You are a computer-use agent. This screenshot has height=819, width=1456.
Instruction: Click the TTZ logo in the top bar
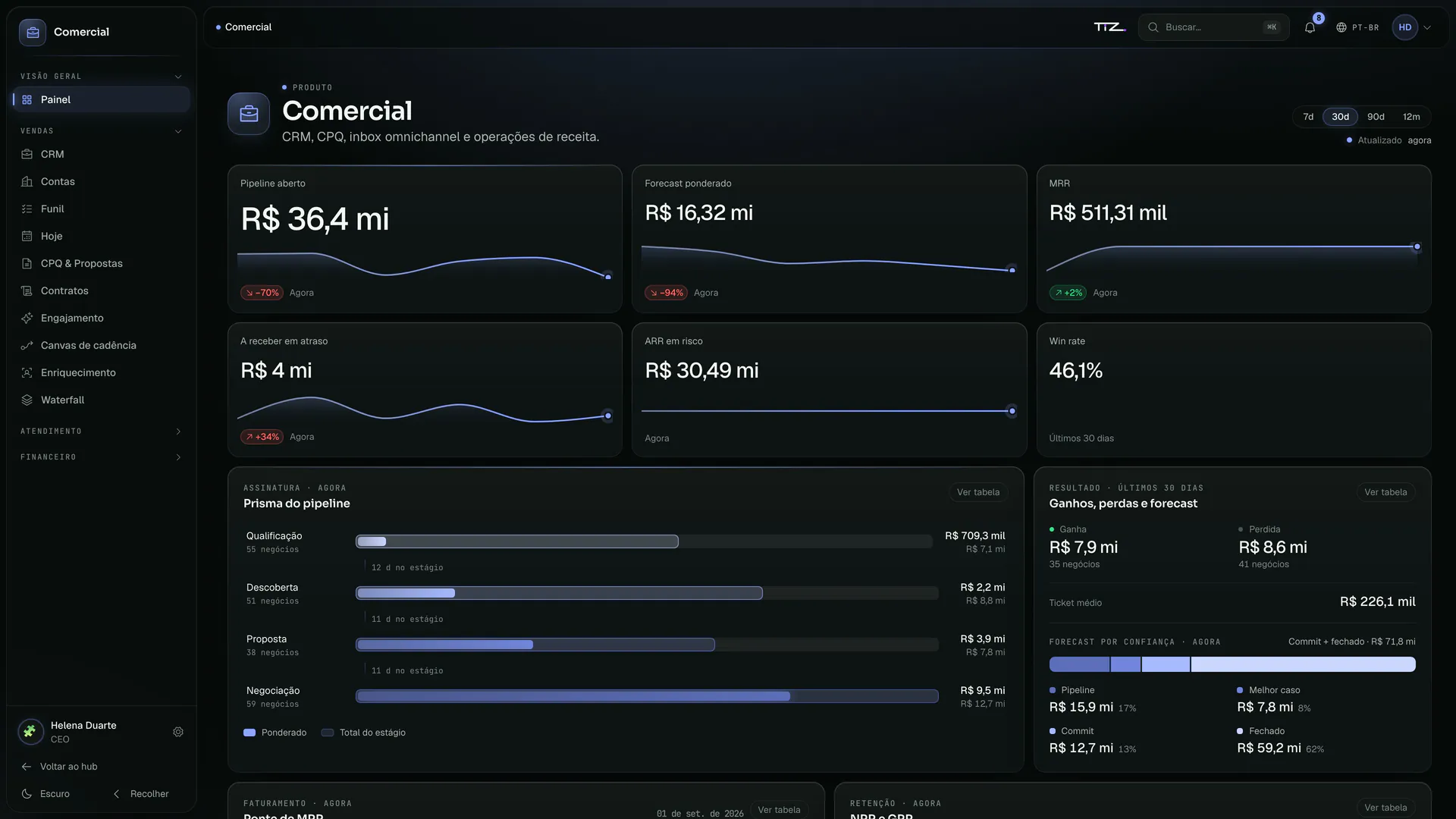point(1109,27)
